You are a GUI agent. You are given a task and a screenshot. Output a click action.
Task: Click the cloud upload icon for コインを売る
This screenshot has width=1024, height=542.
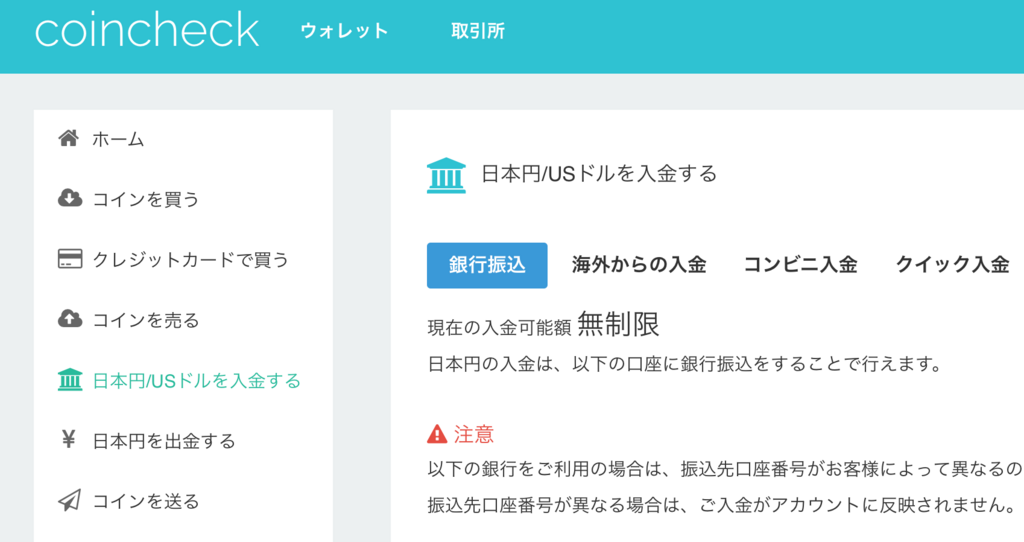(x=70, y=319)
